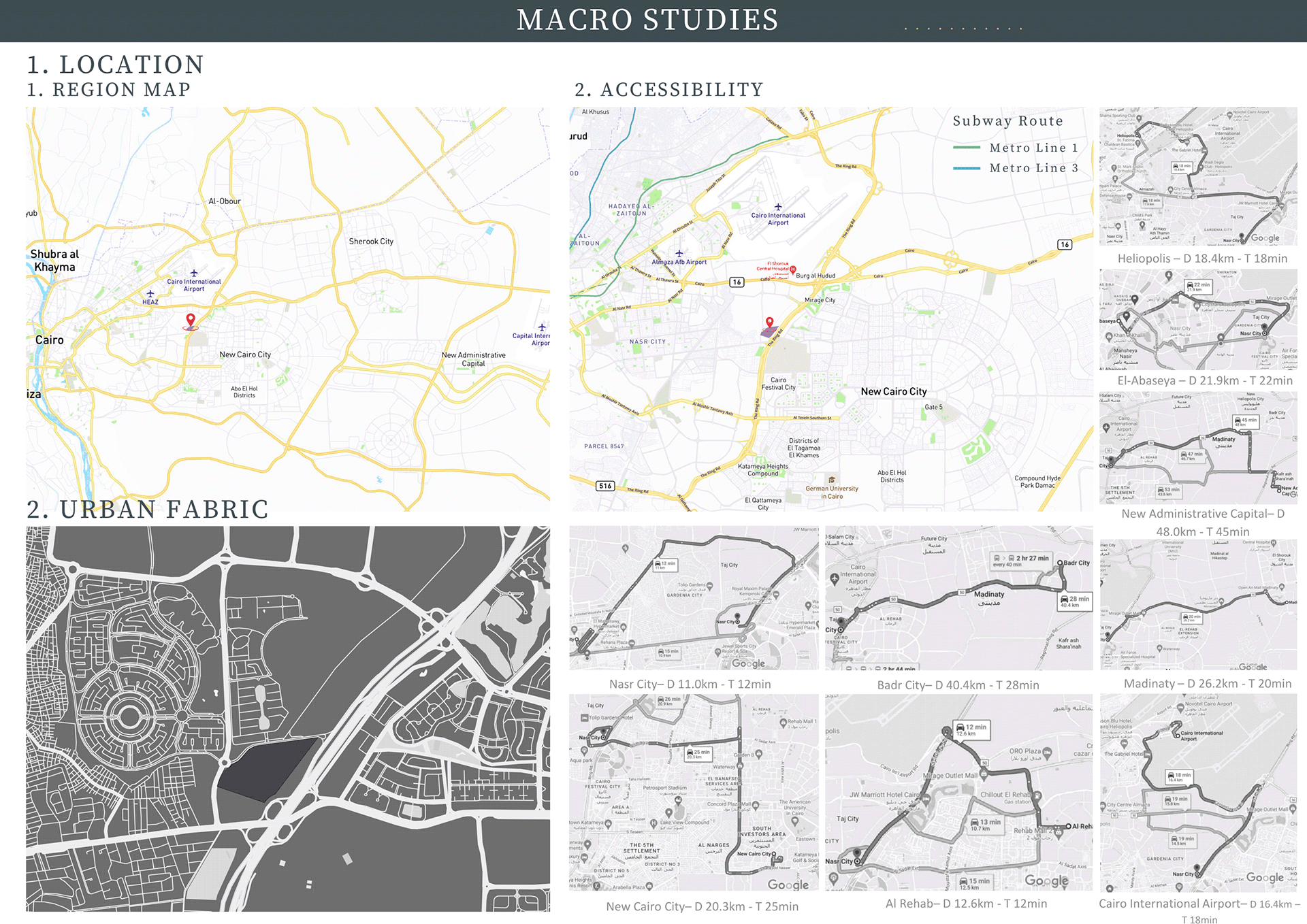This screenshot has width=1307, height=924.
Task: Open the Nasr City route map thumbnail
Action: point(694,598)
